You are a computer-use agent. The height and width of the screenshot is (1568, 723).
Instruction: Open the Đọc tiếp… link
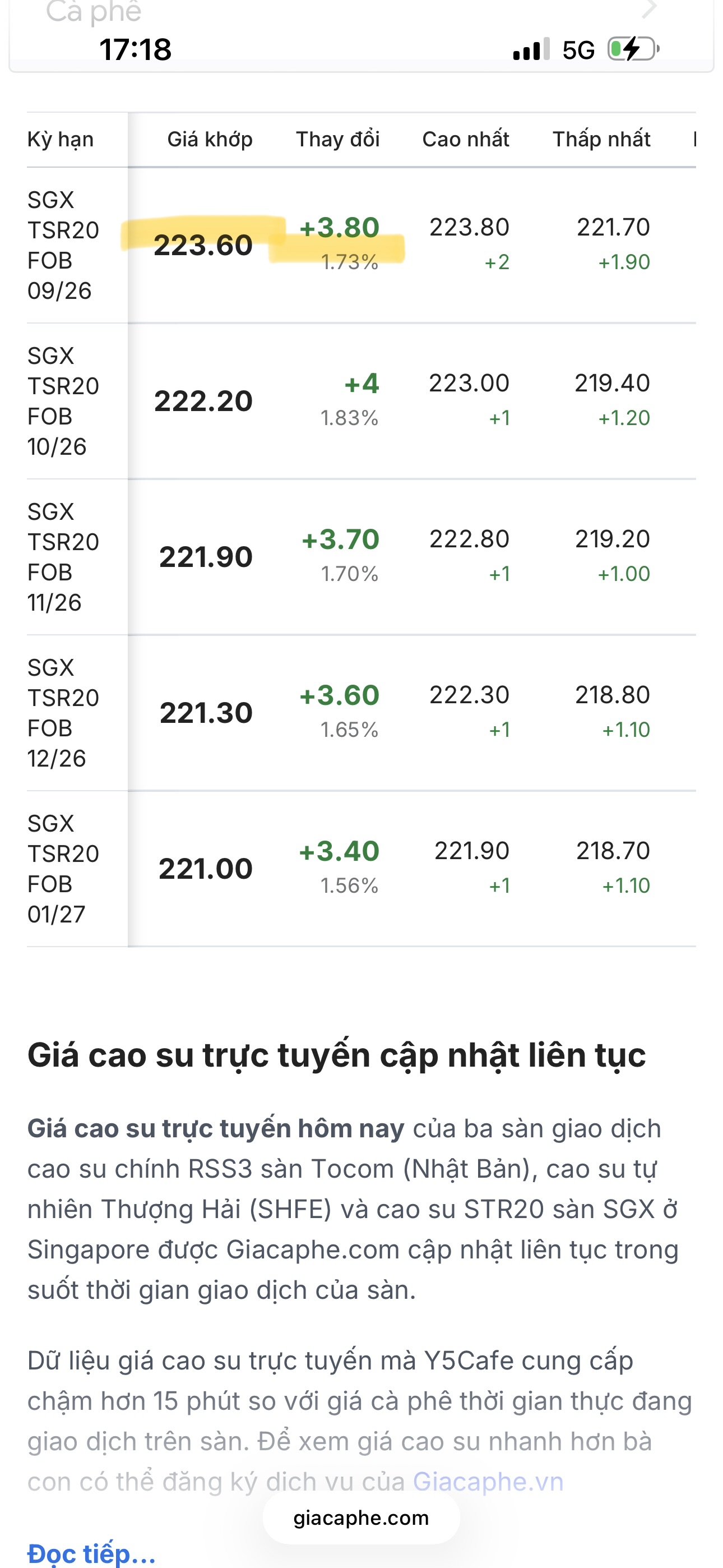point(91,1553)
